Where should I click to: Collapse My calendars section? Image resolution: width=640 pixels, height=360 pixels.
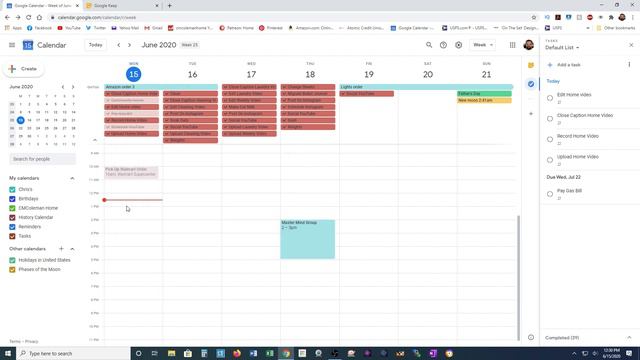[72, 178]
